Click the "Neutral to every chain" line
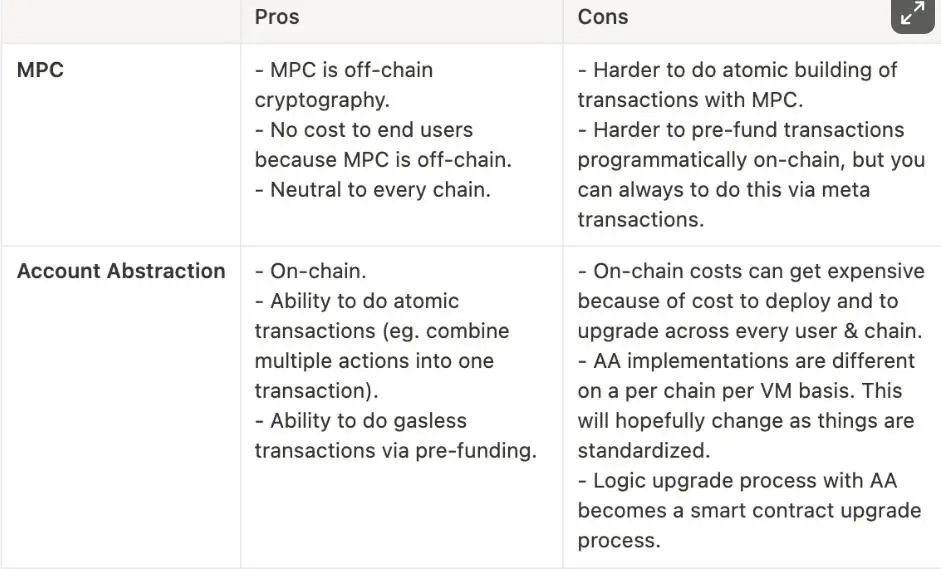 [x=373, y=189]
